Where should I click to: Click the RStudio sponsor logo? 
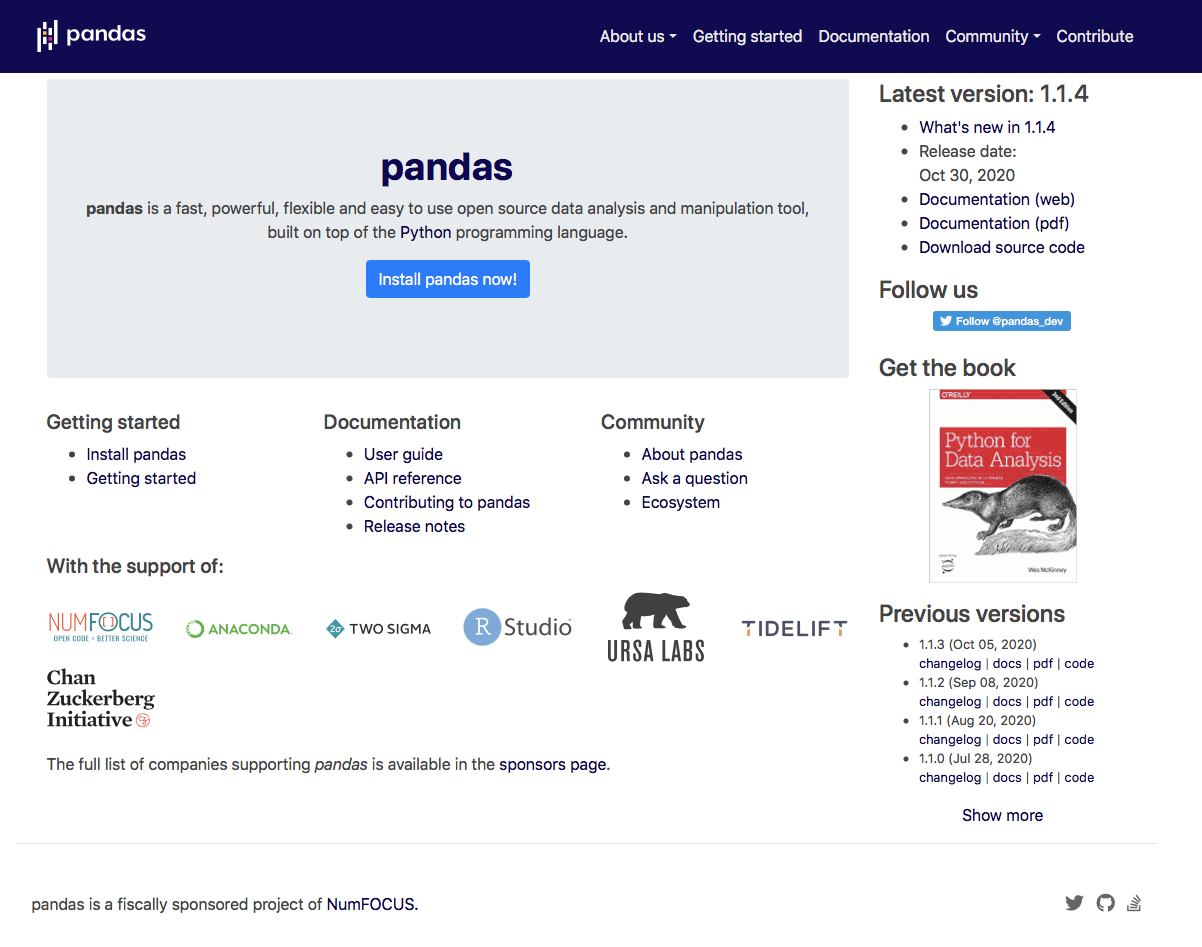(x=518, y=627)
